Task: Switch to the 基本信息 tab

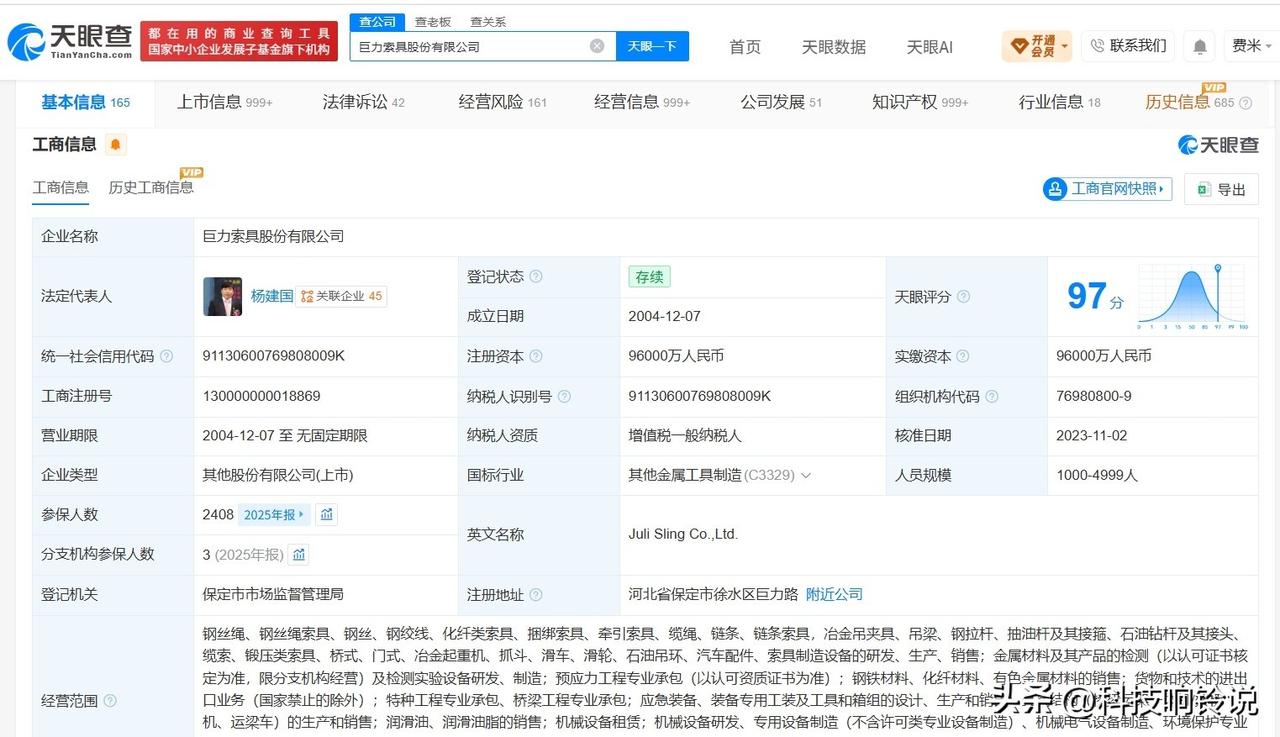Action: 86,102
